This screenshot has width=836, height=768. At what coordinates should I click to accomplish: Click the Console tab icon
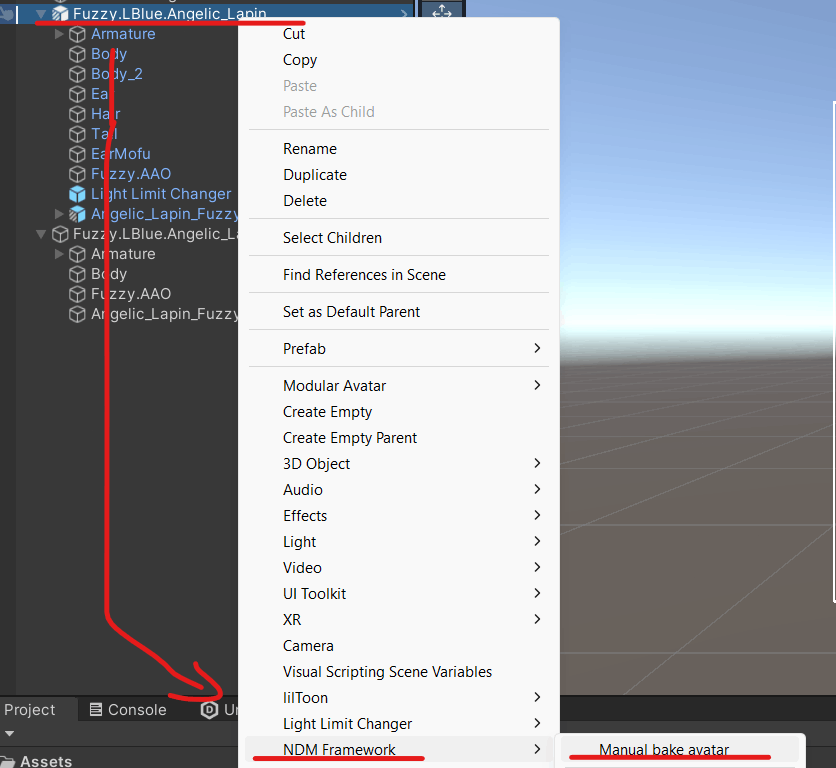point(96,709)
